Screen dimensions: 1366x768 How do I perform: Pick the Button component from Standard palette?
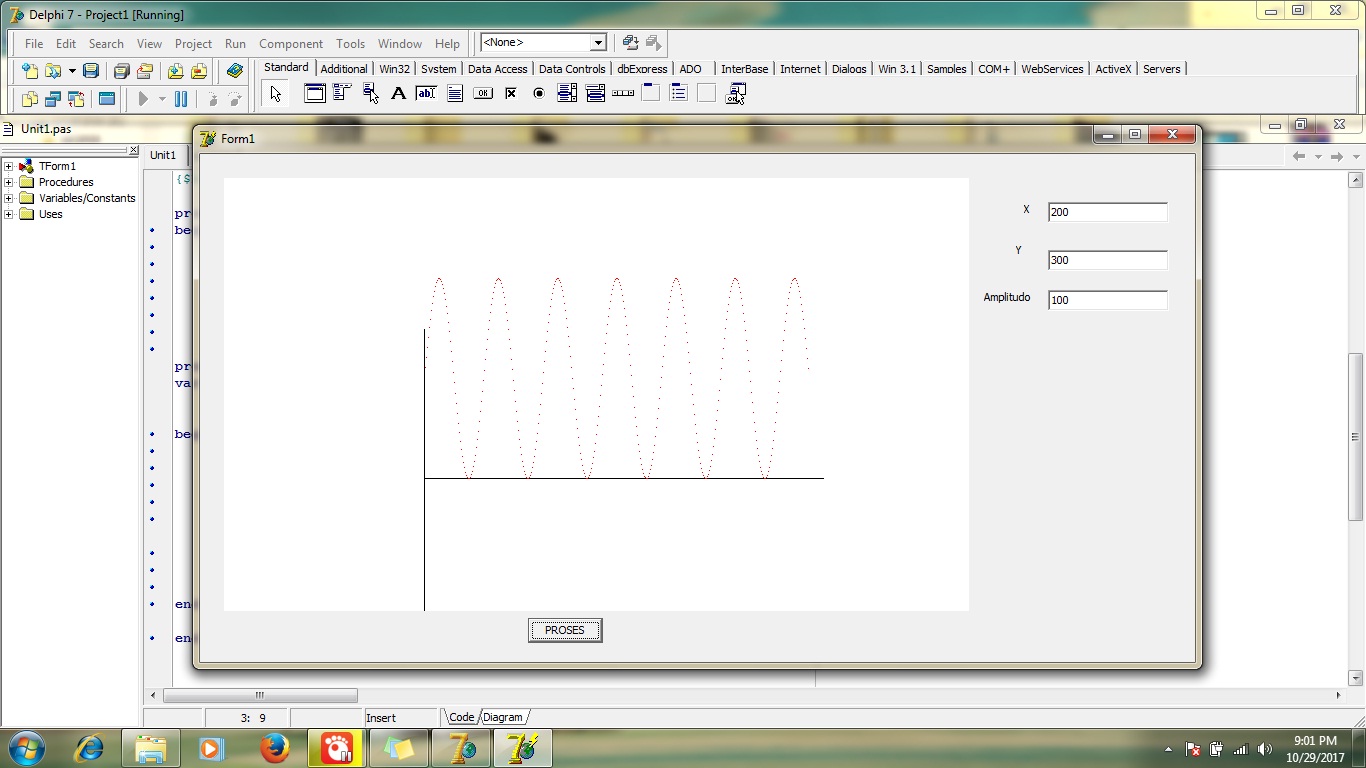click(484, 93)
